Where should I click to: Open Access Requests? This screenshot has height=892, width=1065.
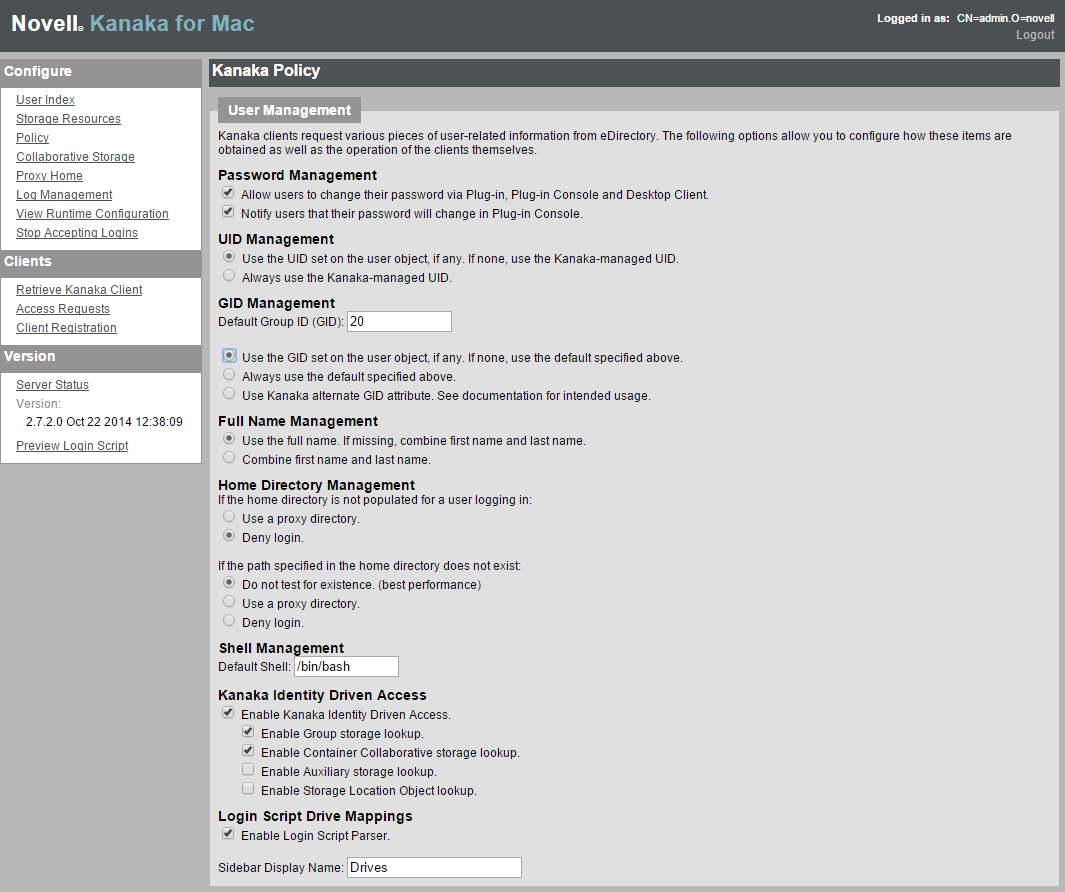[63, 309]
